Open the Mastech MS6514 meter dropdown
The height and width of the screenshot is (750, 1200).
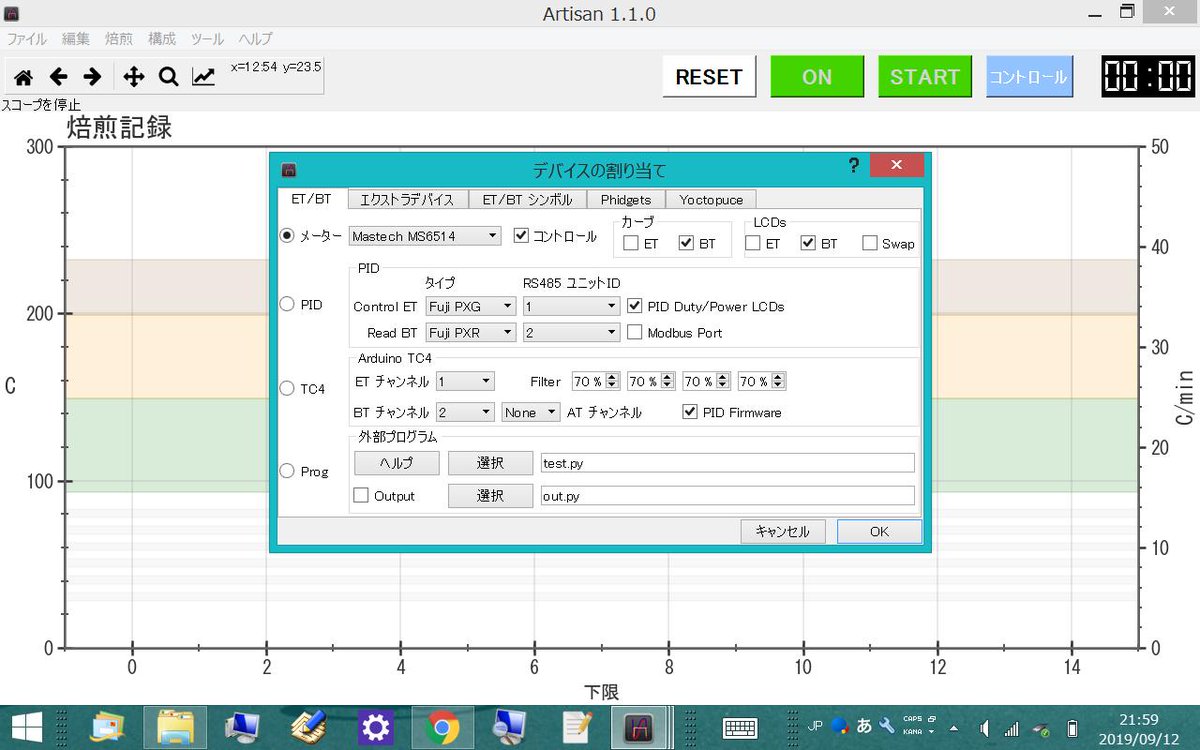coord(425,236)
